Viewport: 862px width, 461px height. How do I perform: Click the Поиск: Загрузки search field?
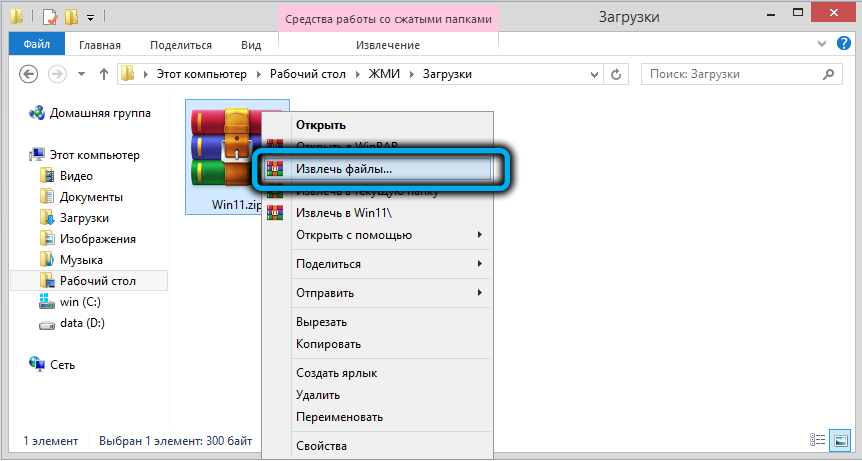[730, 74]
